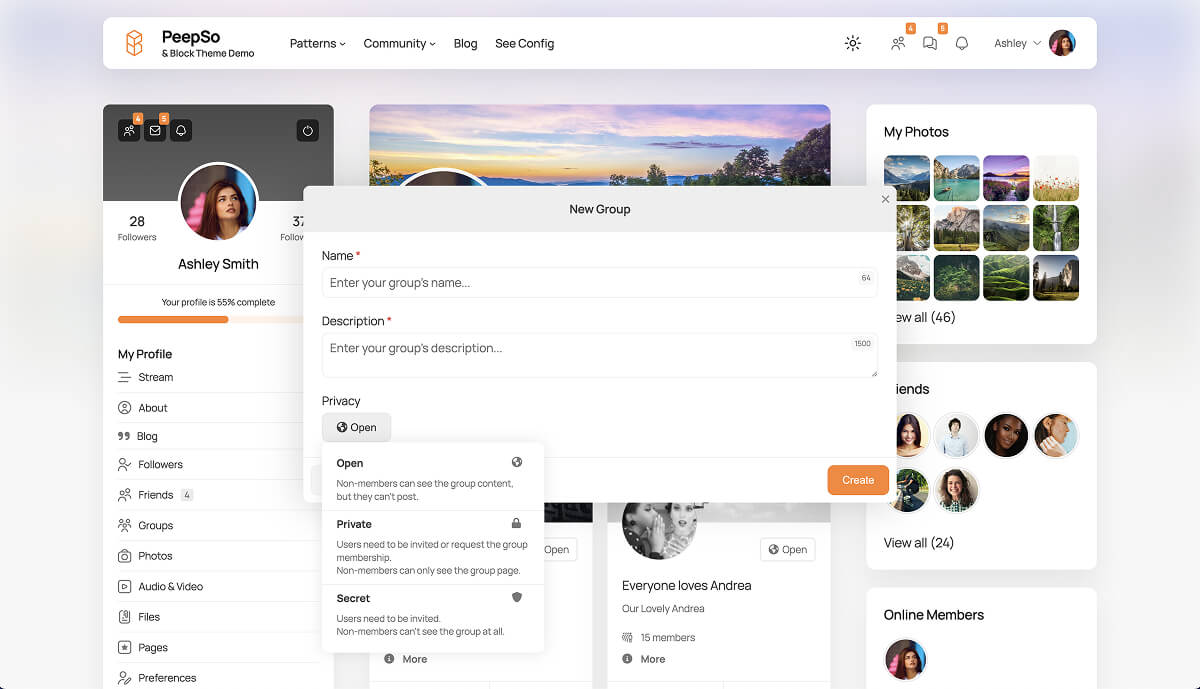Screen dimensions: 1200x689
Task: Expand More on Everyone loves Andrea card
Action: [645, 659]
